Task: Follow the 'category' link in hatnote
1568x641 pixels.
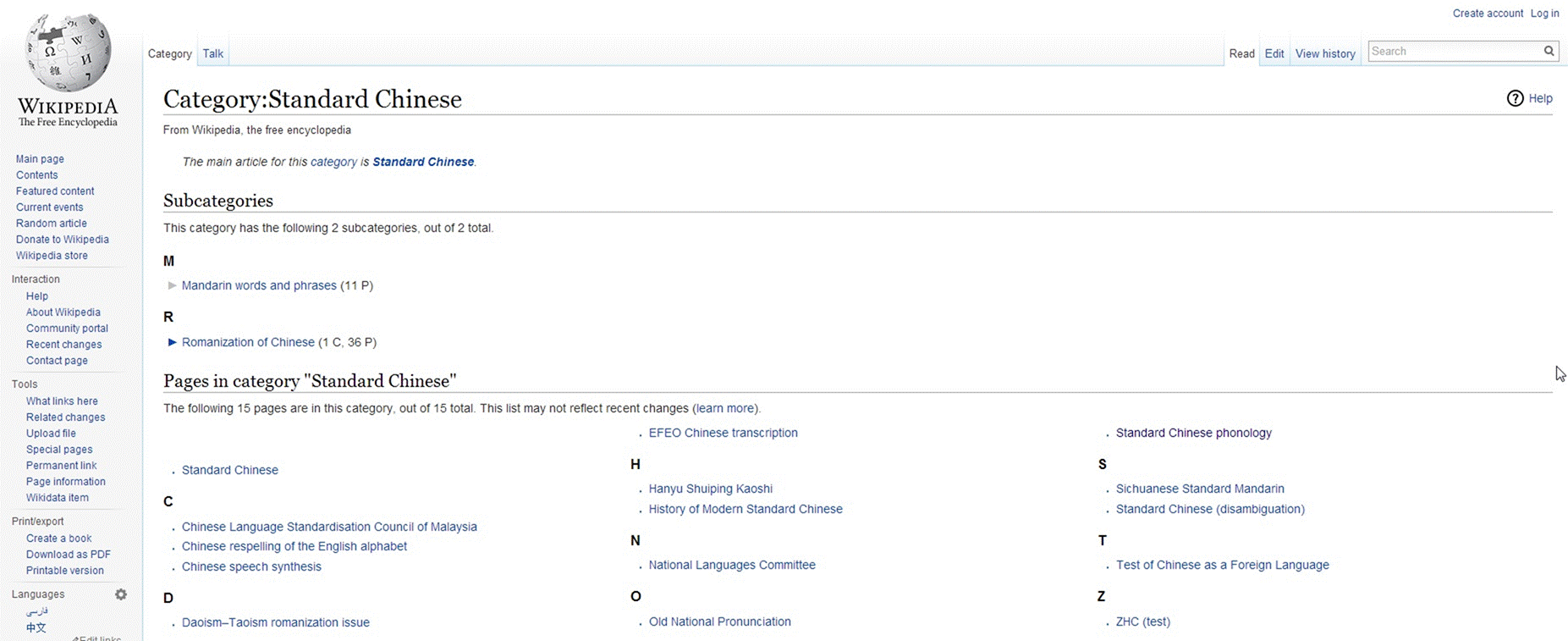Action: tap(333, 162)
